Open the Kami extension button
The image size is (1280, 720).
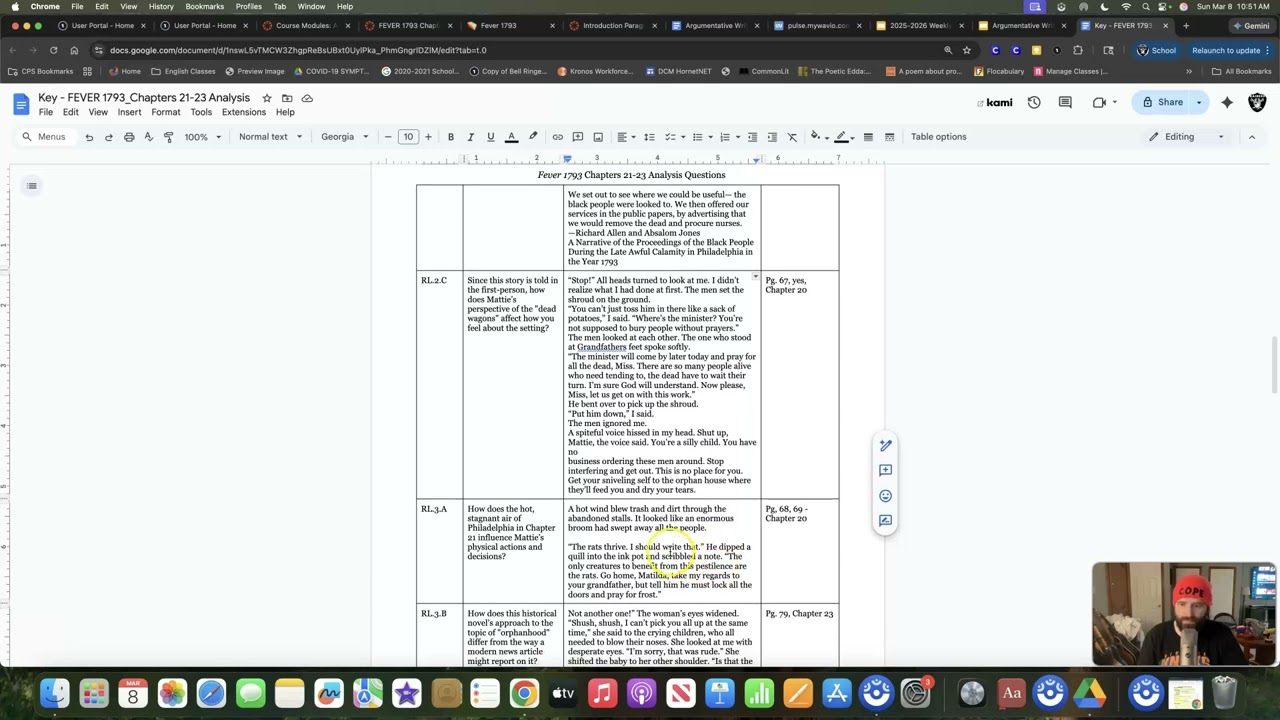(994, 102)
